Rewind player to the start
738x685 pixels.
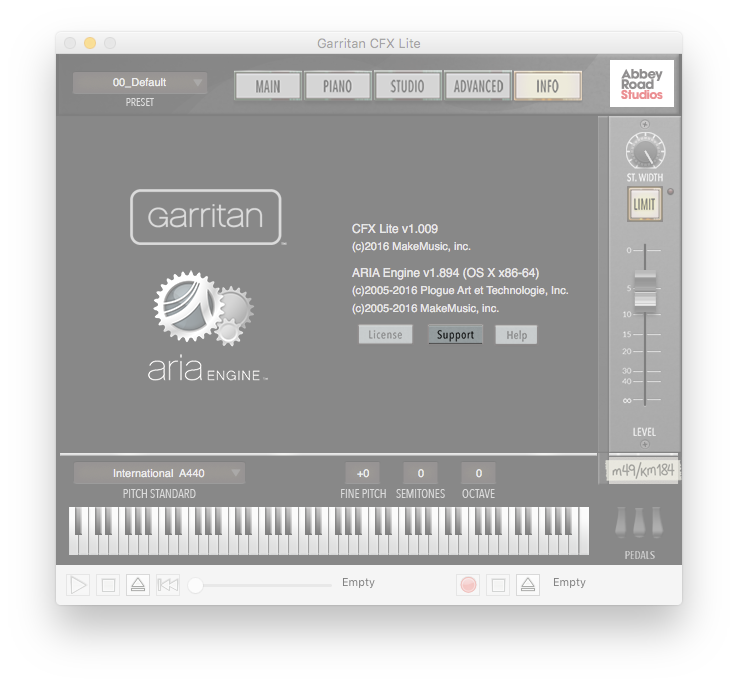[168, 585]
